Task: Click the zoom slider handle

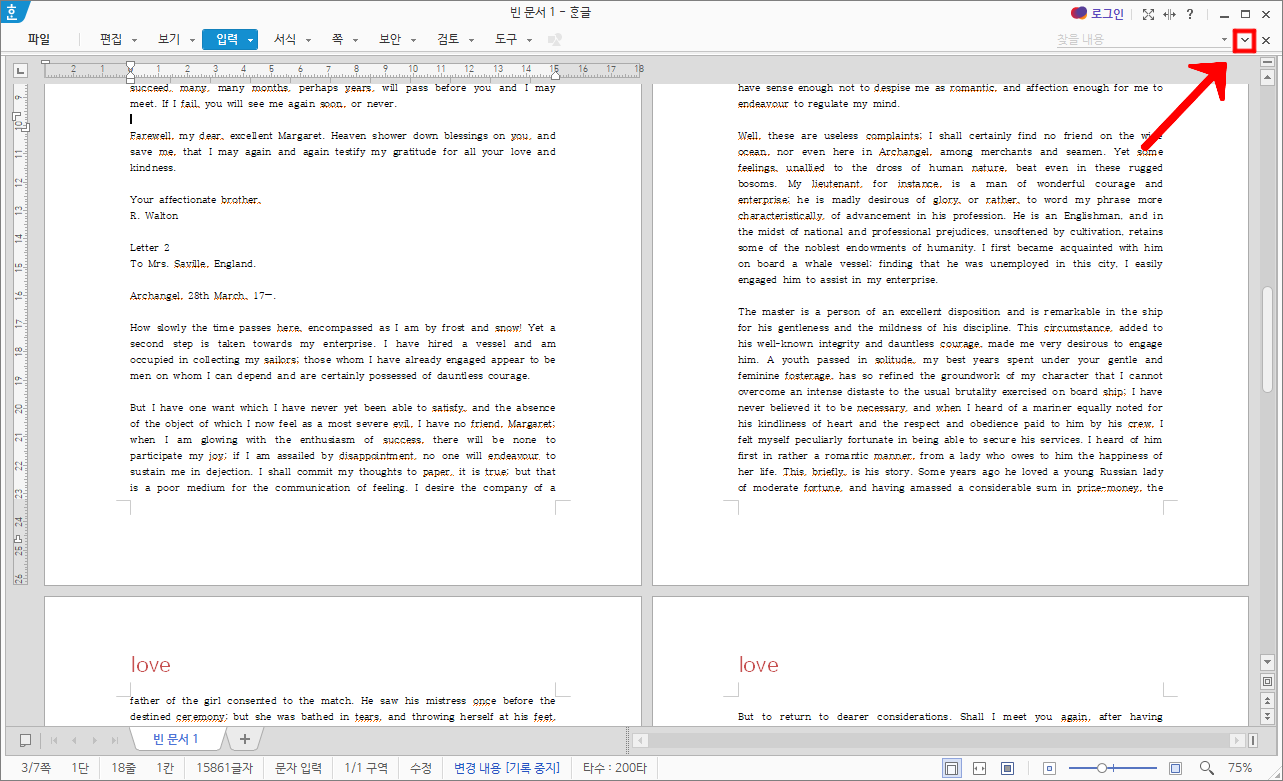Action: click(x=1101, y=768)
